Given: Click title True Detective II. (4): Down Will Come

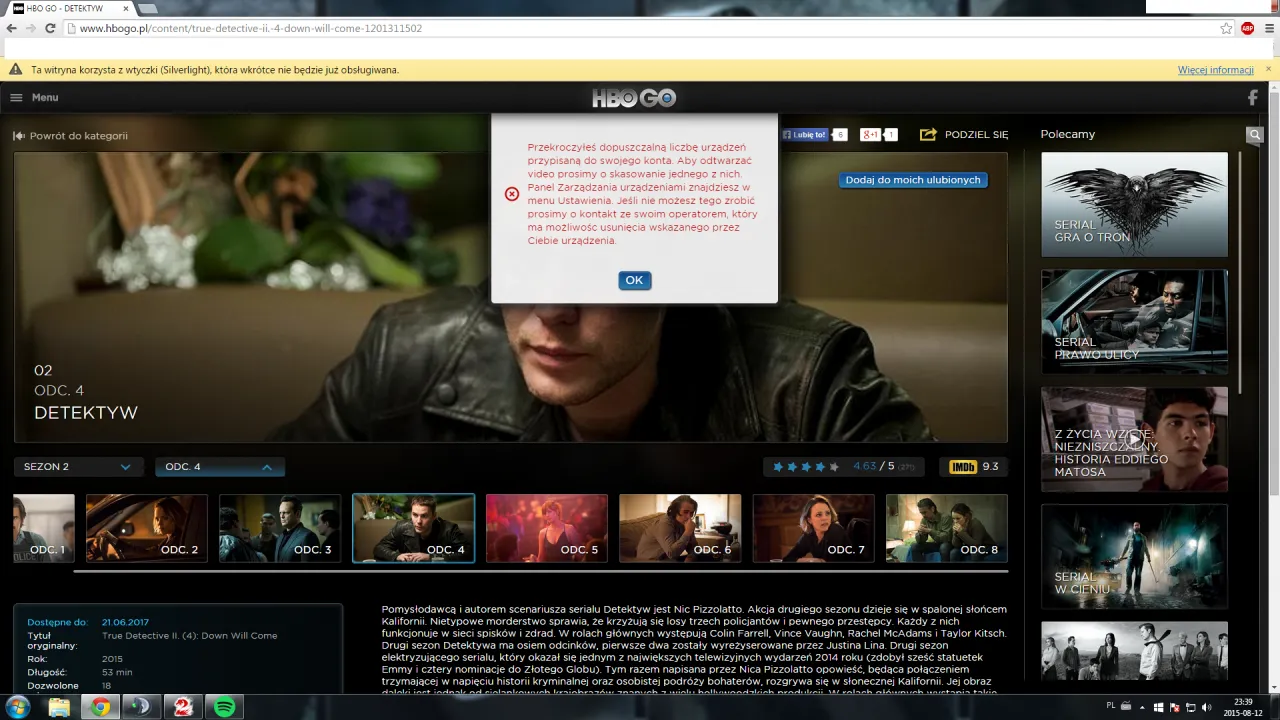Looking at the screenshot, I should pyautogui.click(x=190, y=636).
